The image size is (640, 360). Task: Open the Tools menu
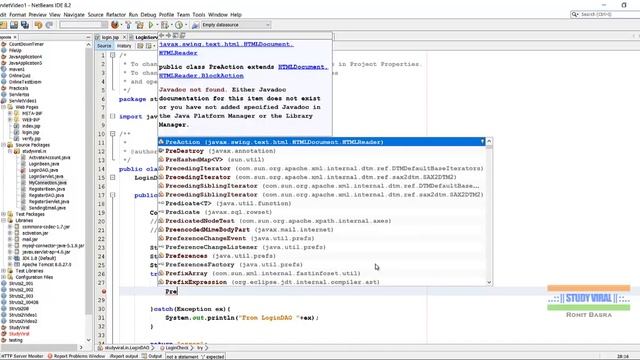click(199, 15)
